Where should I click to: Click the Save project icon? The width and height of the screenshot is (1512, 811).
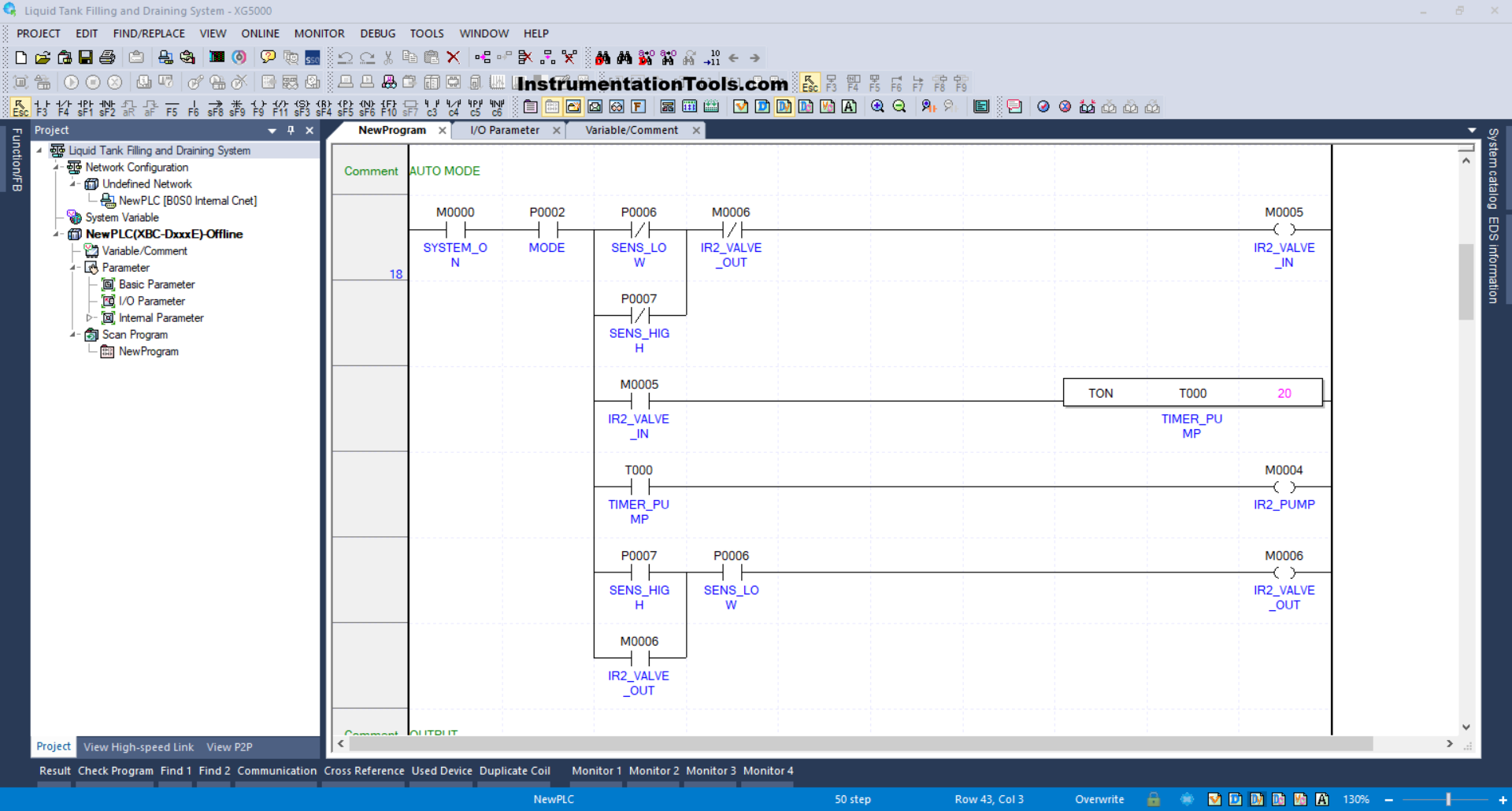[x=86, y=57]
